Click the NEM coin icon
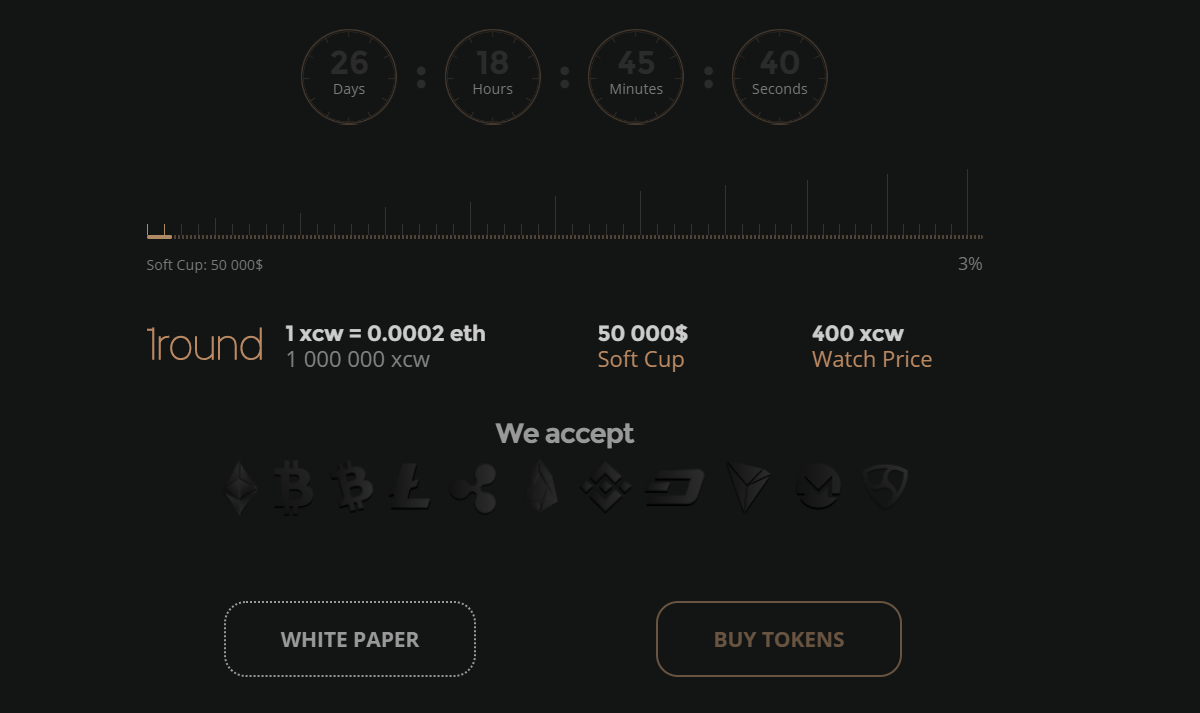Screen dimensions: 1200x713 885,487
